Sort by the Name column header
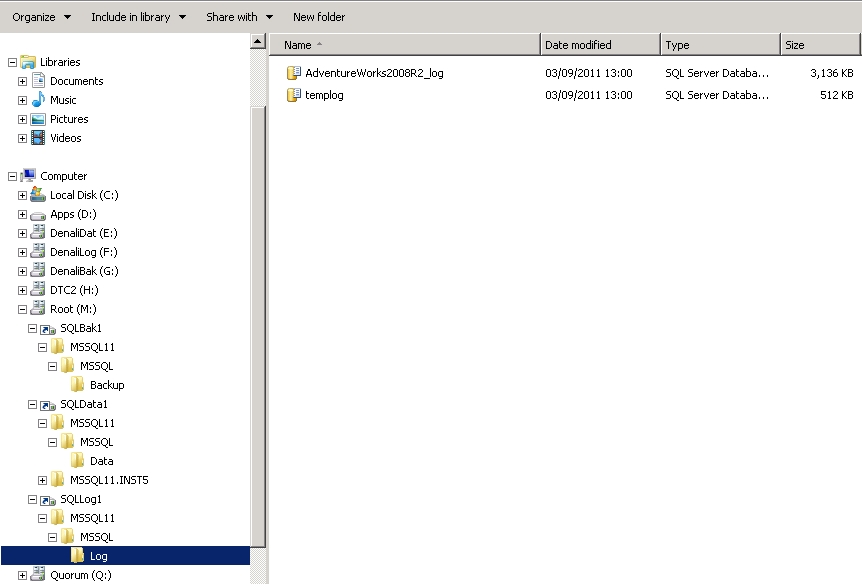The width and height of the screenshot is (862, 584). tap(405, 45)
